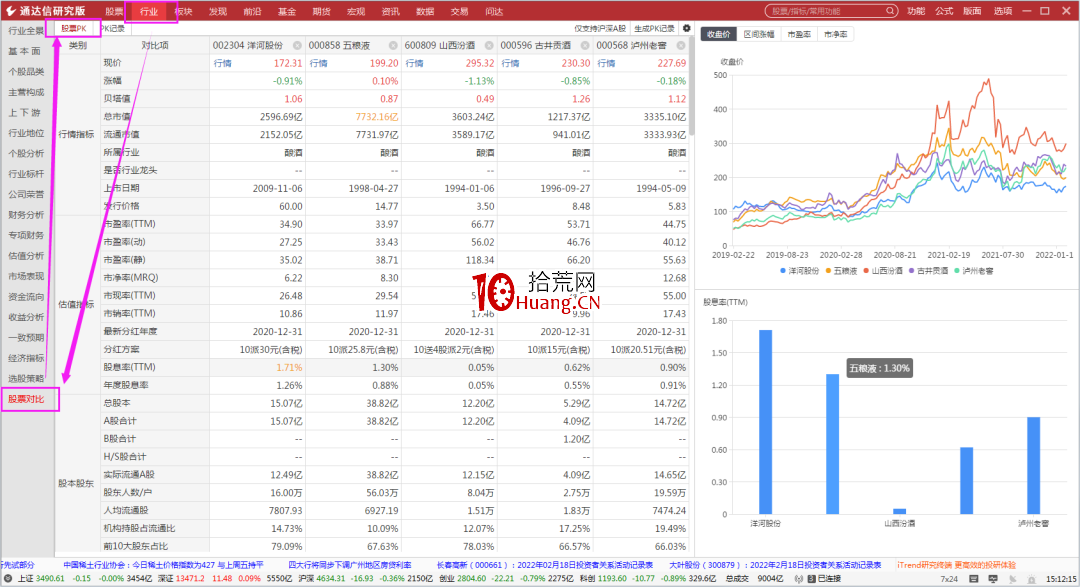Open the PK记录 tab
Viewport: 1080px width, 587px height.
112,28
